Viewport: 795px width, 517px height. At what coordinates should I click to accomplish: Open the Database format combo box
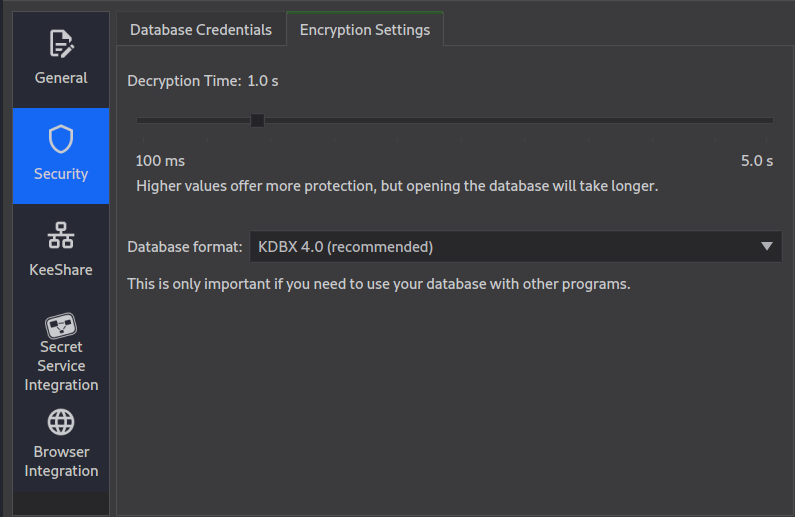click(x=516, y=247)
